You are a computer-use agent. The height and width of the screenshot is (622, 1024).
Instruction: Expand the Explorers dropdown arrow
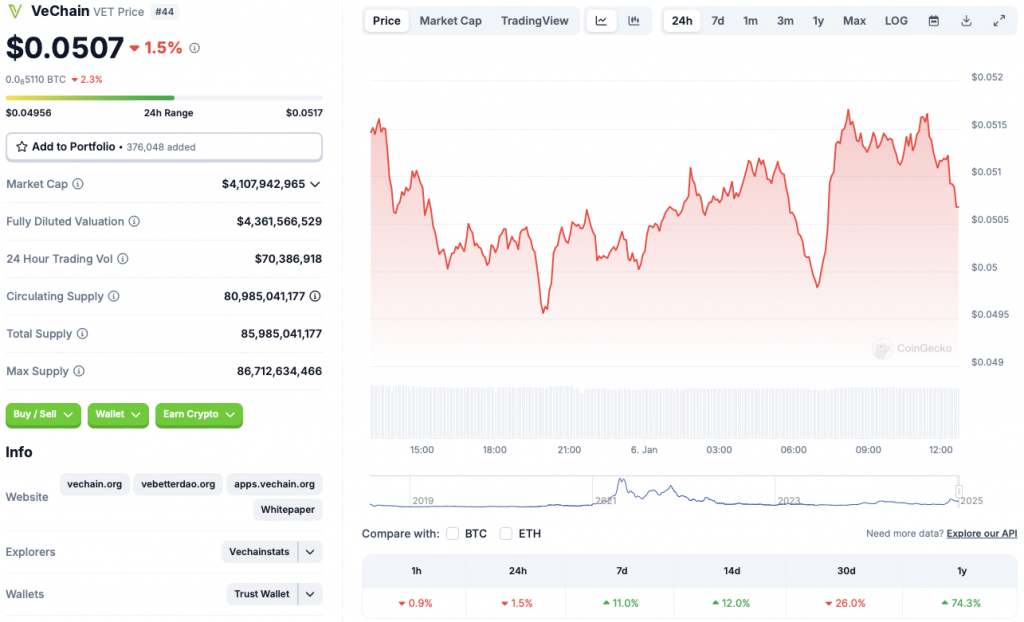click(x=310, y=552)
